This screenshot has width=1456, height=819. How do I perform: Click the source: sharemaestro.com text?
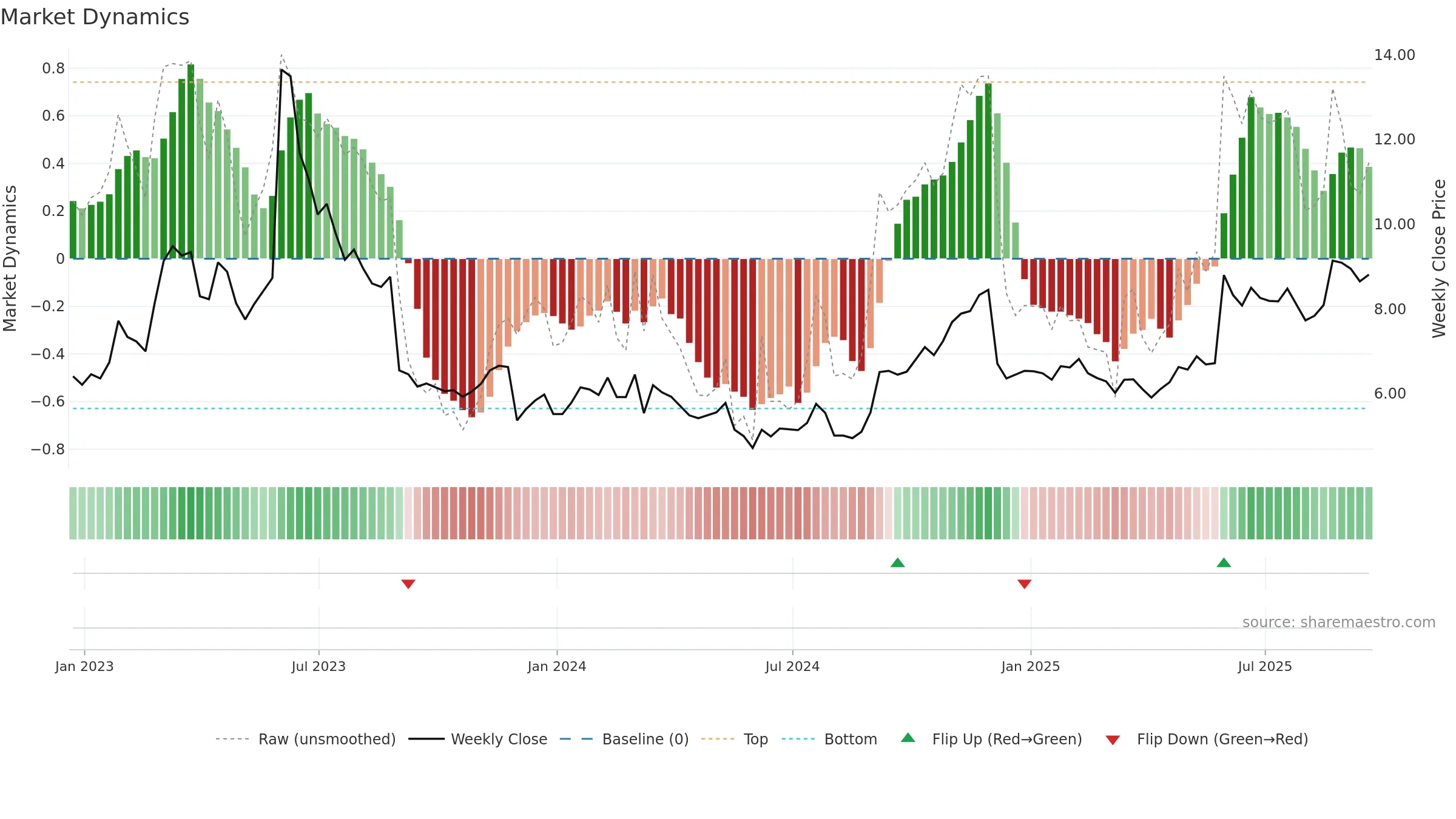click(x=1339, y=622)
